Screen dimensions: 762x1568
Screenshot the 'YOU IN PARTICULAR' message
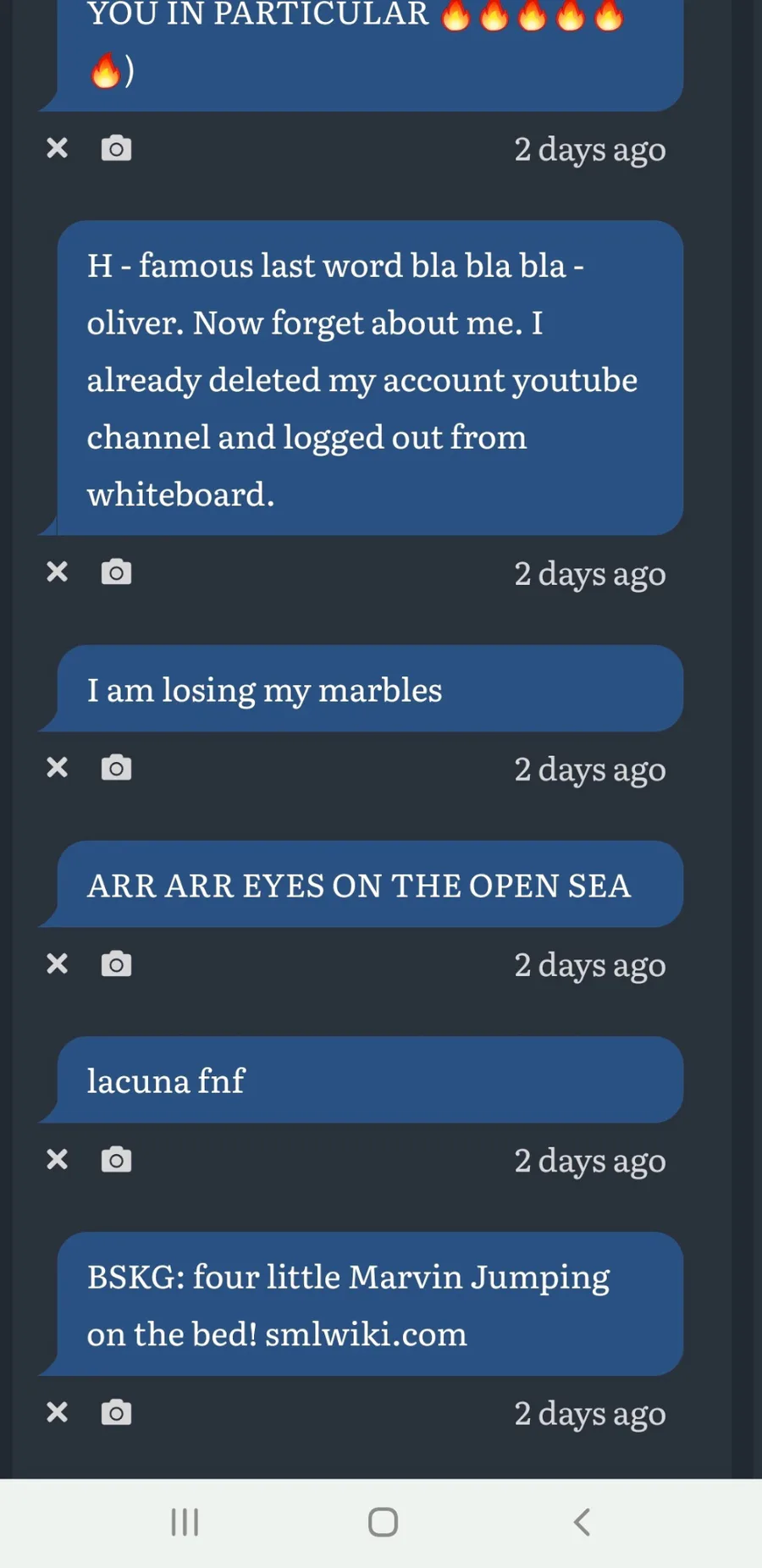(116, 149)
